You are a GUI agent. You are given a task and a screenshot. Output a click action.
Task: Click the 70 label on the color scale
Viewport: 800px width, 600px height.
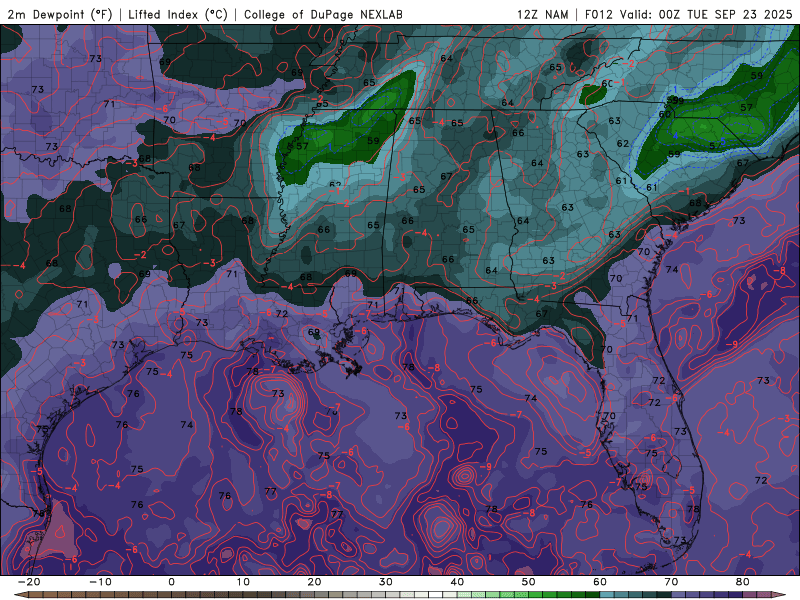coord(671,582)
